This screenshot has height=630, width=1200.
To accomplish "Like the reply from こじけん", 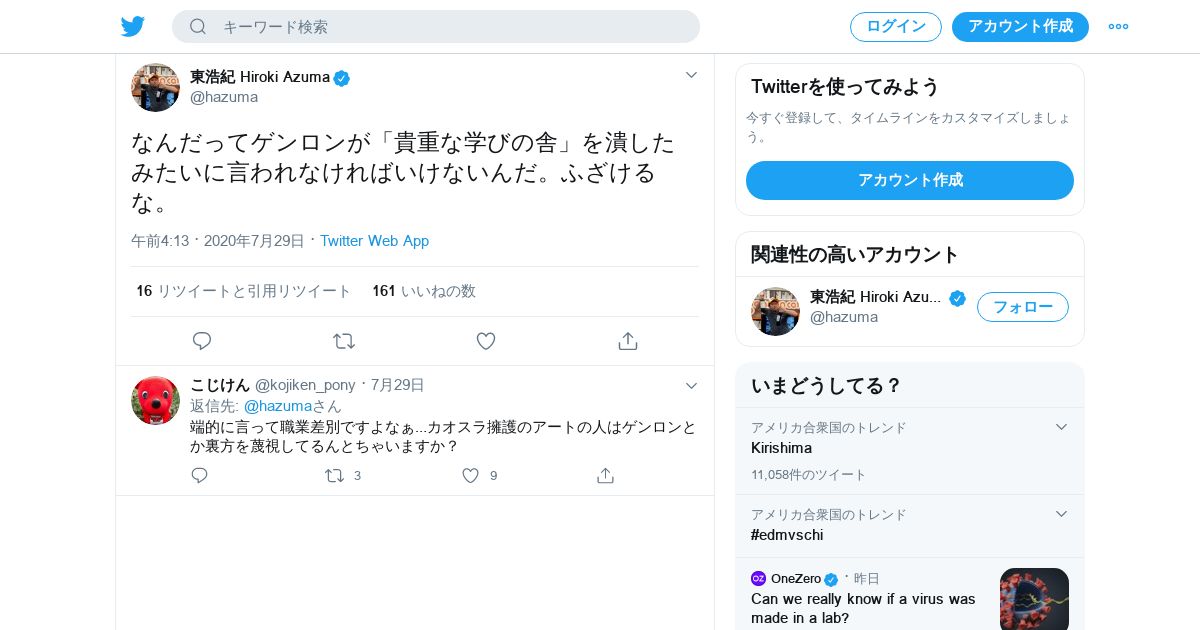I will [471, 476].
